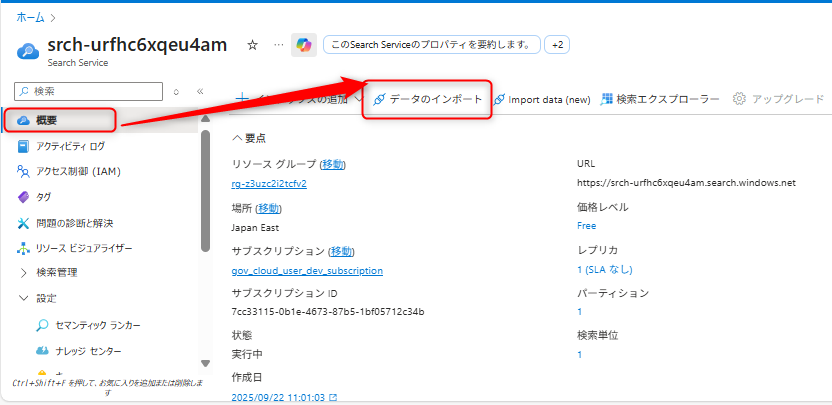Screen dimensions: 832x405
Task: Click the アクティビティ ログ book icon
Action: coord(23,146)
